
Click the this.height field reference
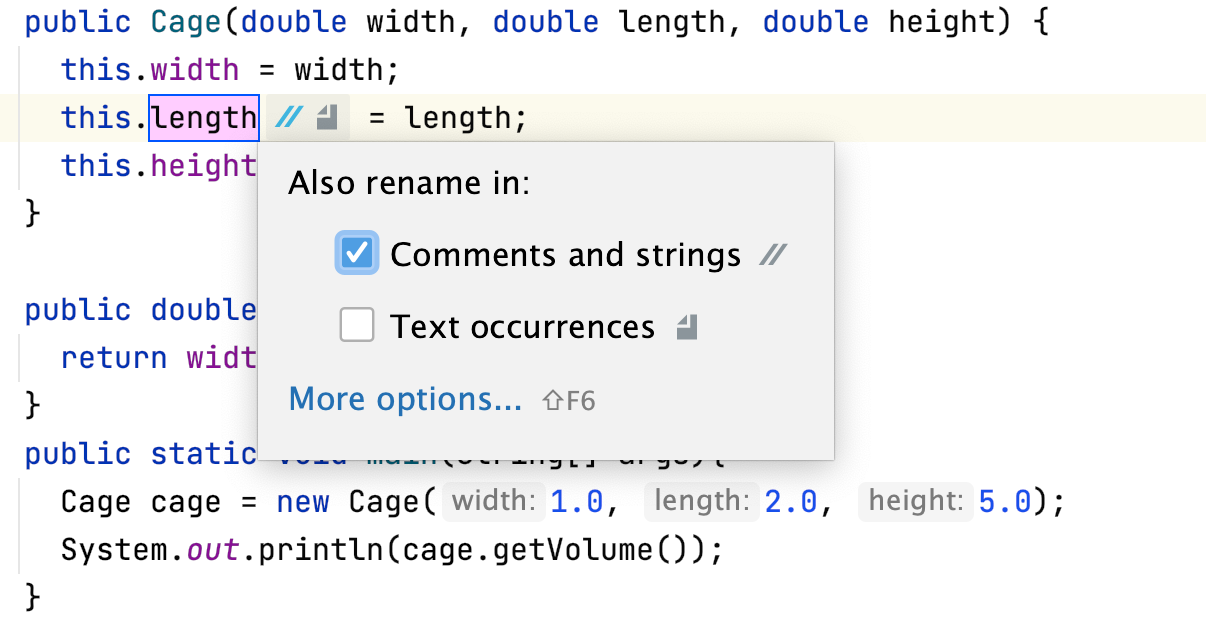click(159, 166)
